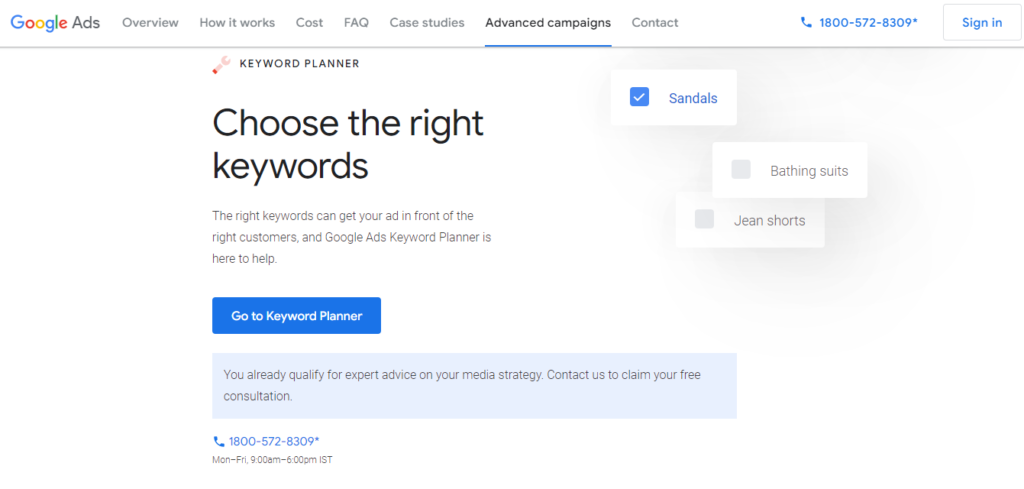The width and height of the screenshot is (1024, 489).
Task: Click the Bathing suits keyword label
Action: tap(809, 171)
